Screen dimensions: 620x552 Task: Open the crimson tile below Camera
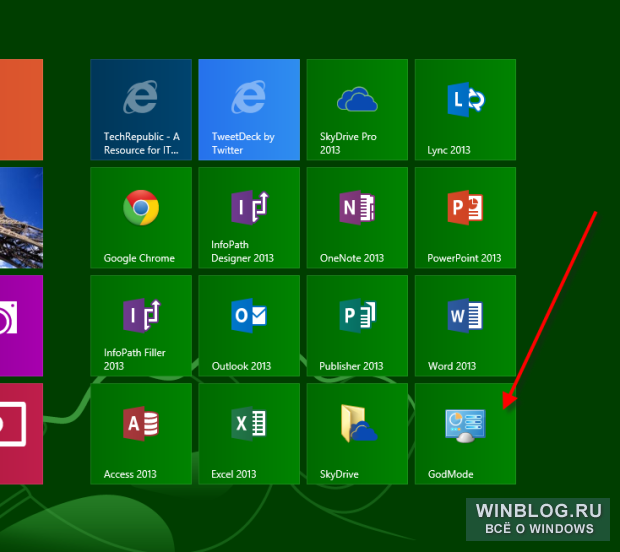[21, 434]
